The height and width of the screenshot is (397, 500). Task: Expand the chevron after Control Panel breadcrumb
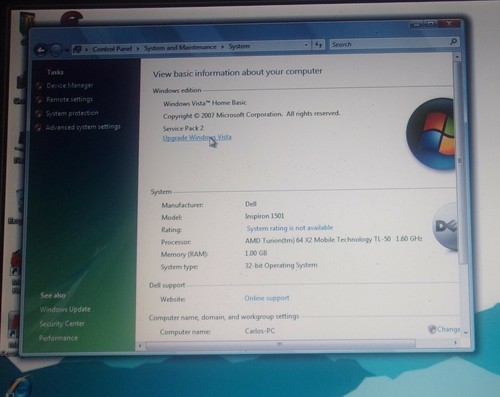138,49
